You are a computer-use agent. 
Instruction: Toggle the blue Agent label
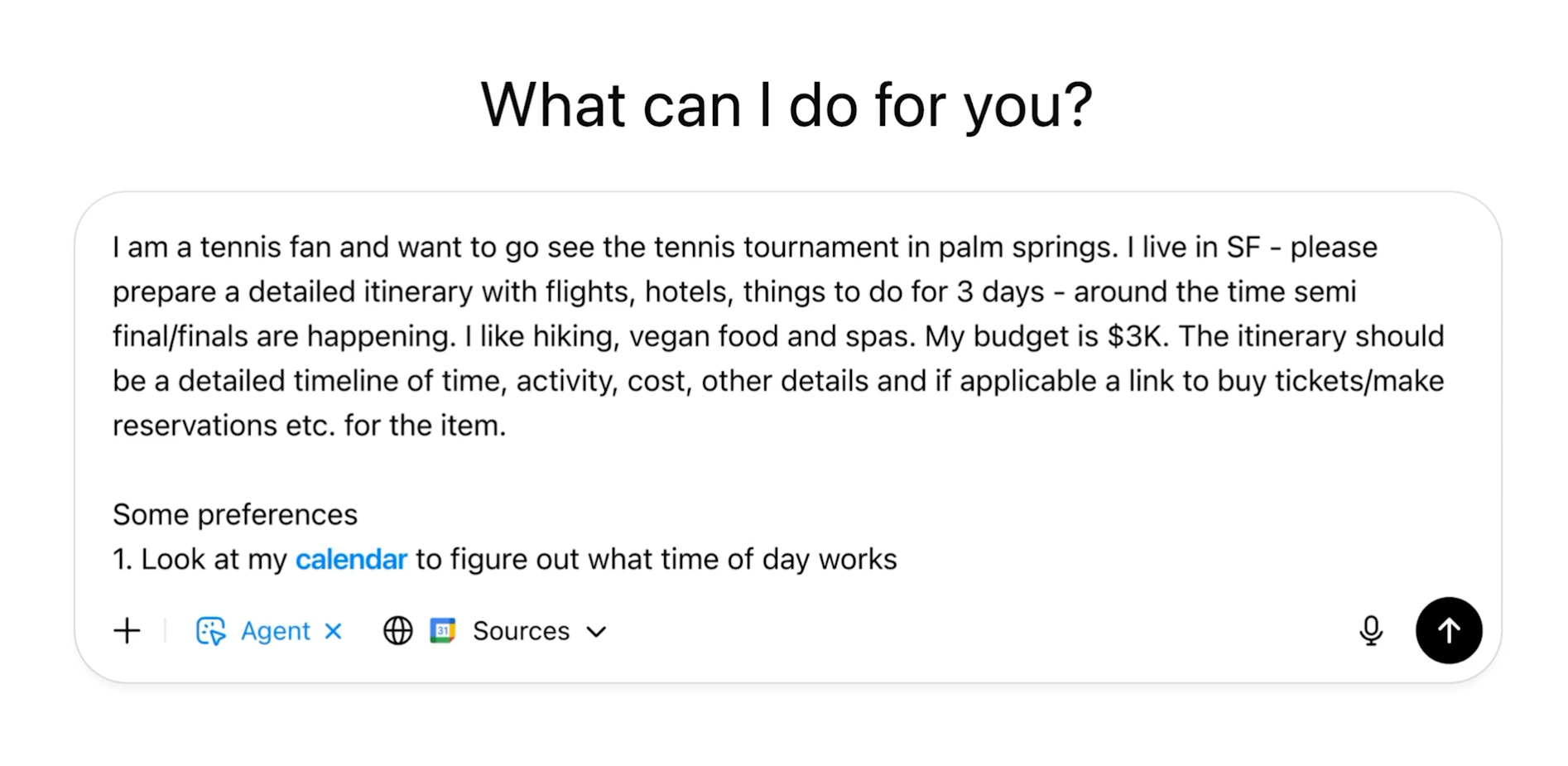(275, 631)
